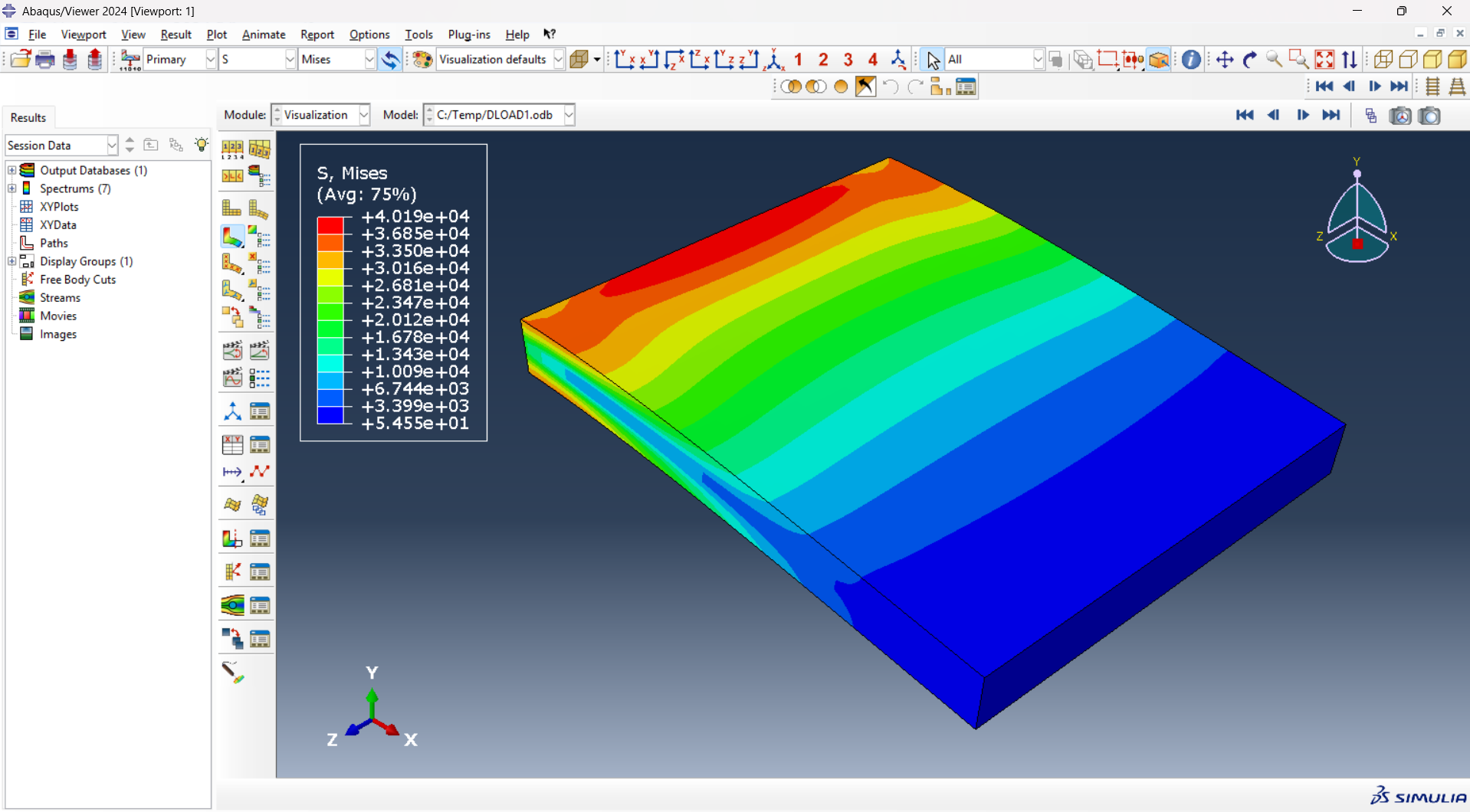Viewport: 1470px width, 812px height.
Task: Select the Free Body Cuts tree item
Action: [77, 280]
